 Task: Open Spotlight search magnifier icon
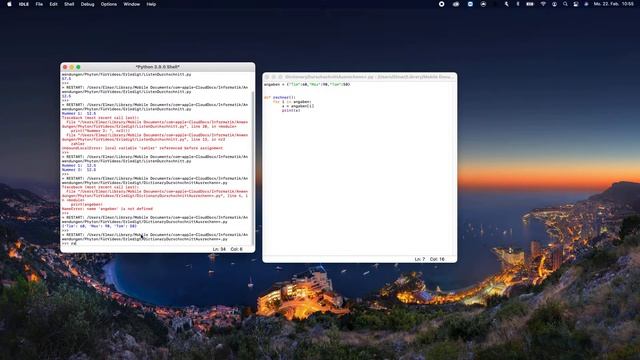[x=565, y=4]
